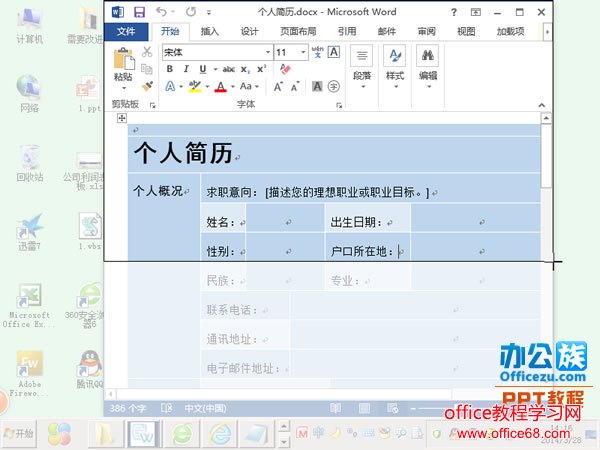Click the Save icon in the quick access toolbar
Image resolution: width=600 pixels, height=450 pixels.
click(x=139, y=12)
